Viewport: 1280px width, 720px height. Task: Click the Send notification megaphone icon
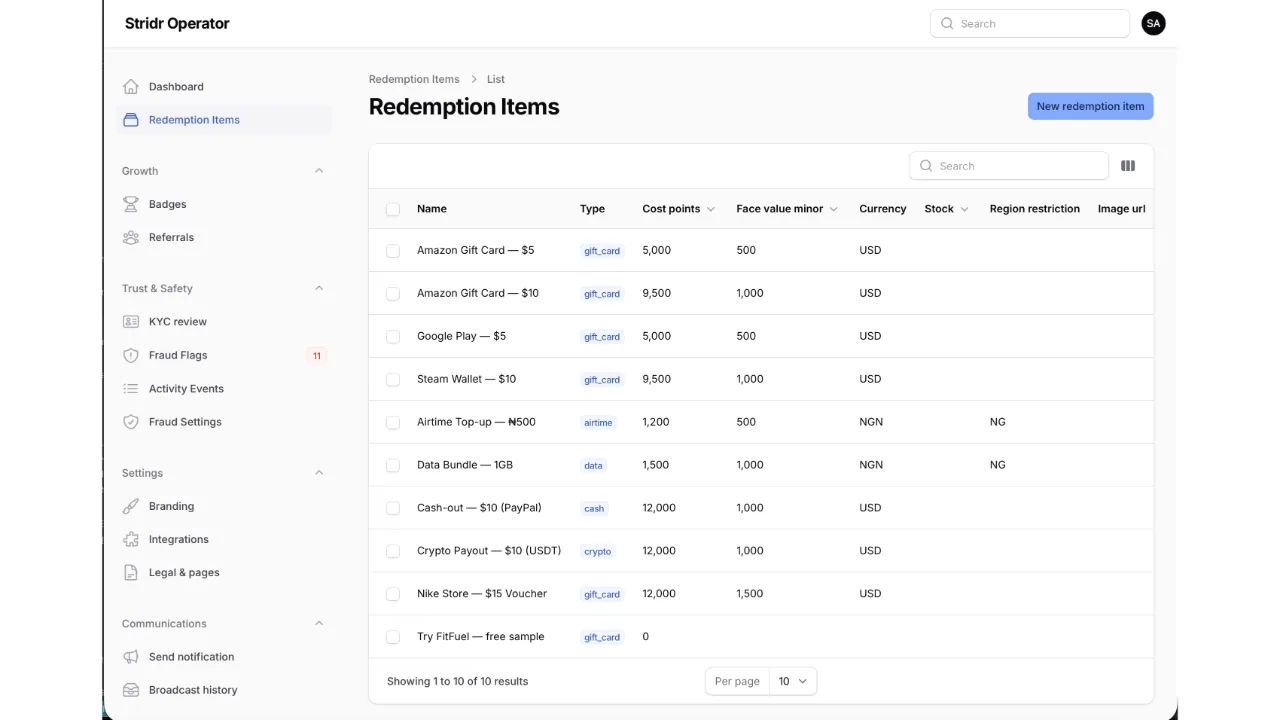click(131, 657)
